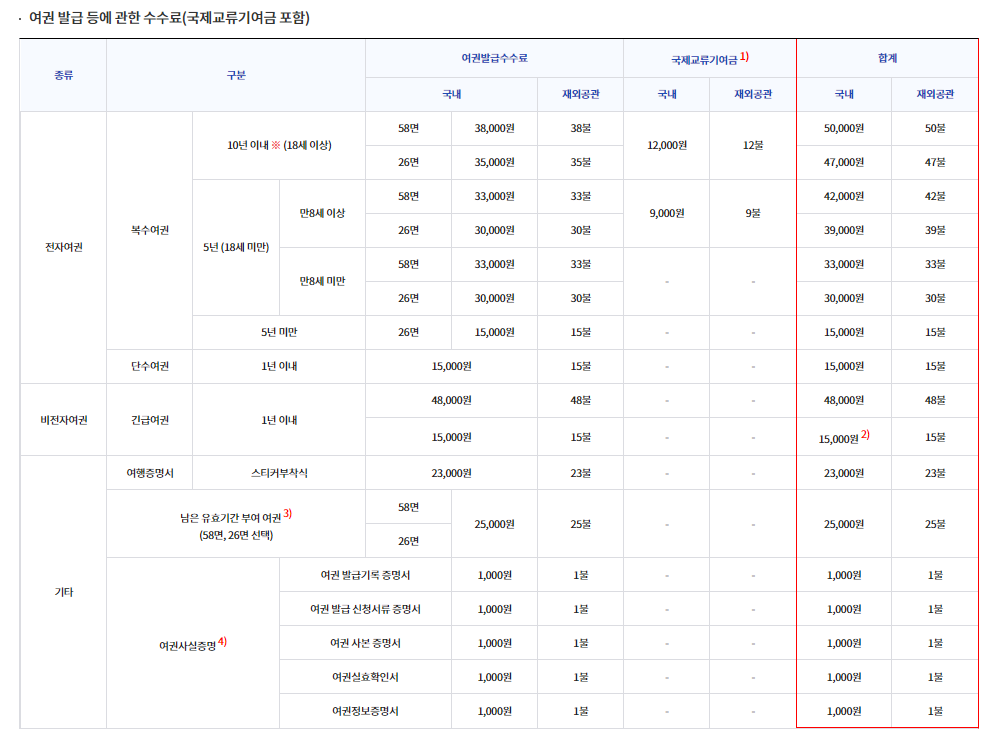Select the '기타' type cell
The height and width of the screenshot is (737, 990).
[63, 592]
